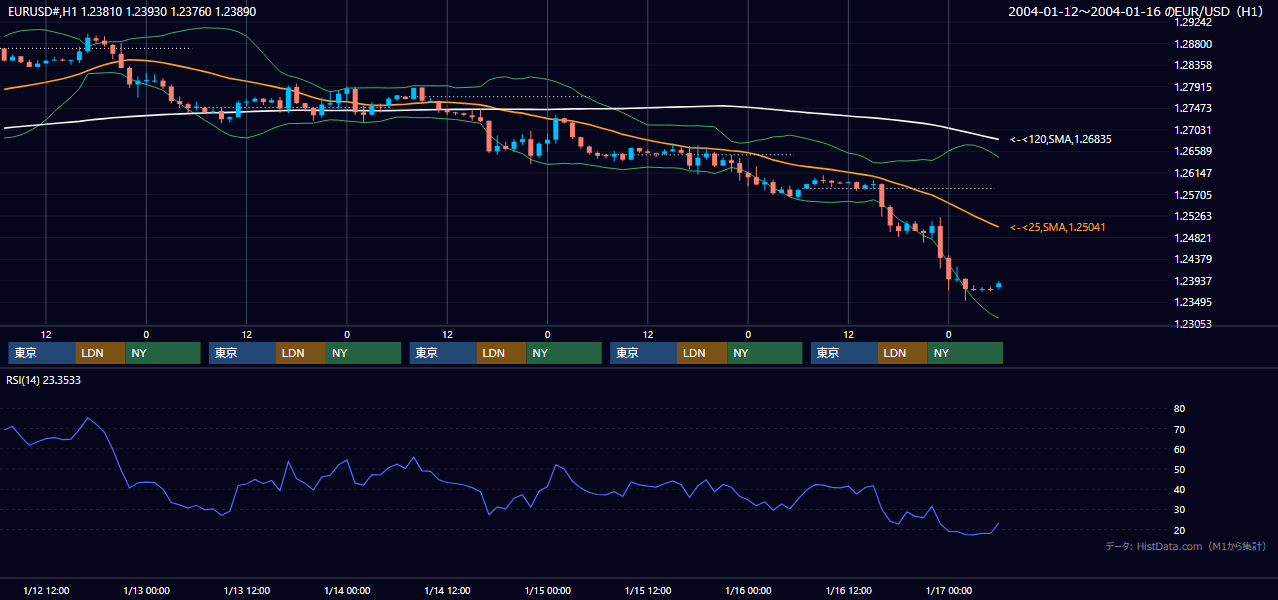
Task: Click time axis label 1/17 00:00
Action: point(949,591)
